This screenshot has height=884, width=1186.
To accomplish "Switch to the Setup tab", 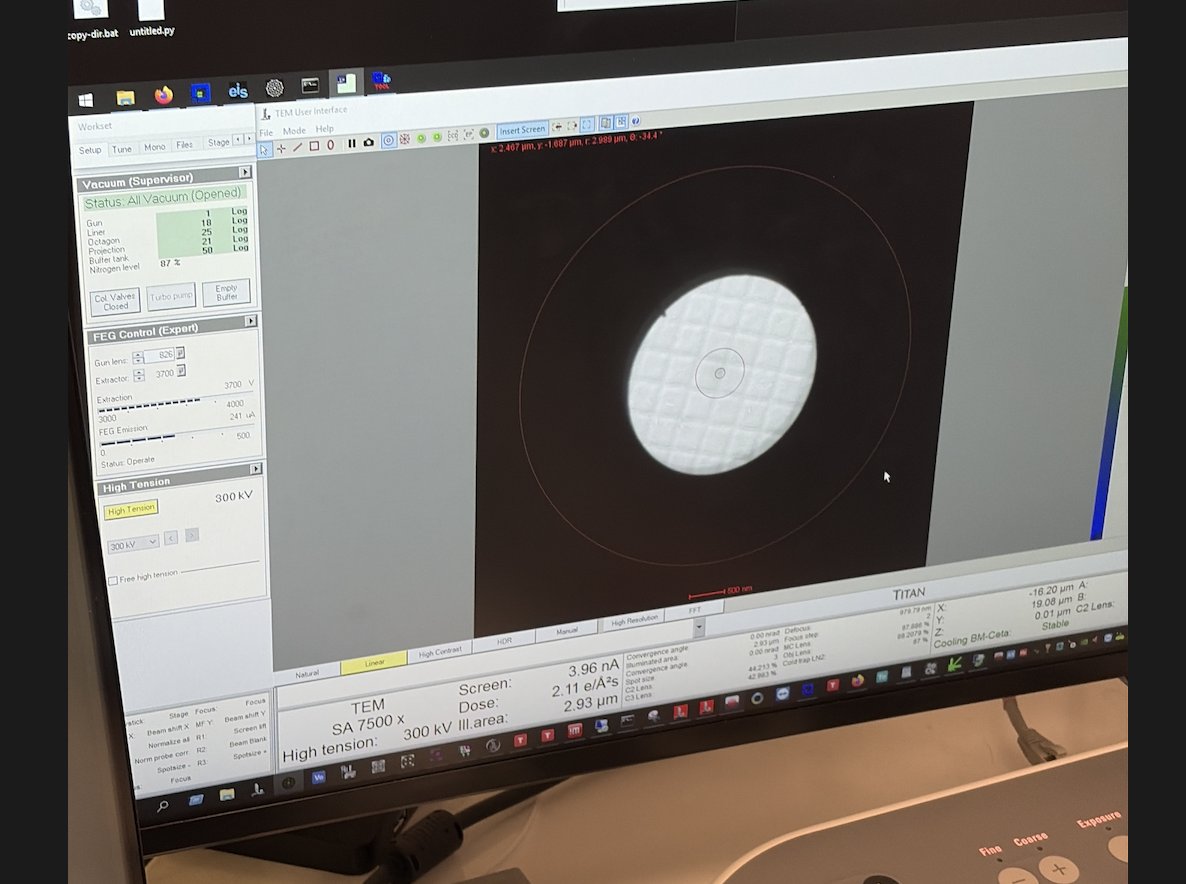I will (90, 150).
